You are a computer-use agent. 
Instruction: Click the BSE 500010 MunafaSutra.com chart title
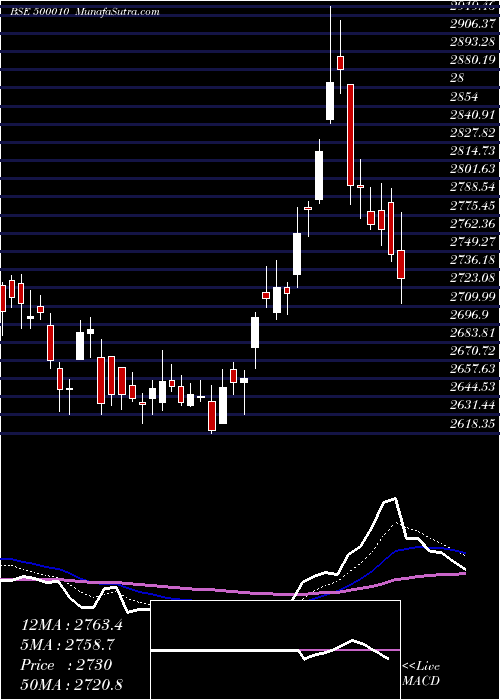[85, 12]
